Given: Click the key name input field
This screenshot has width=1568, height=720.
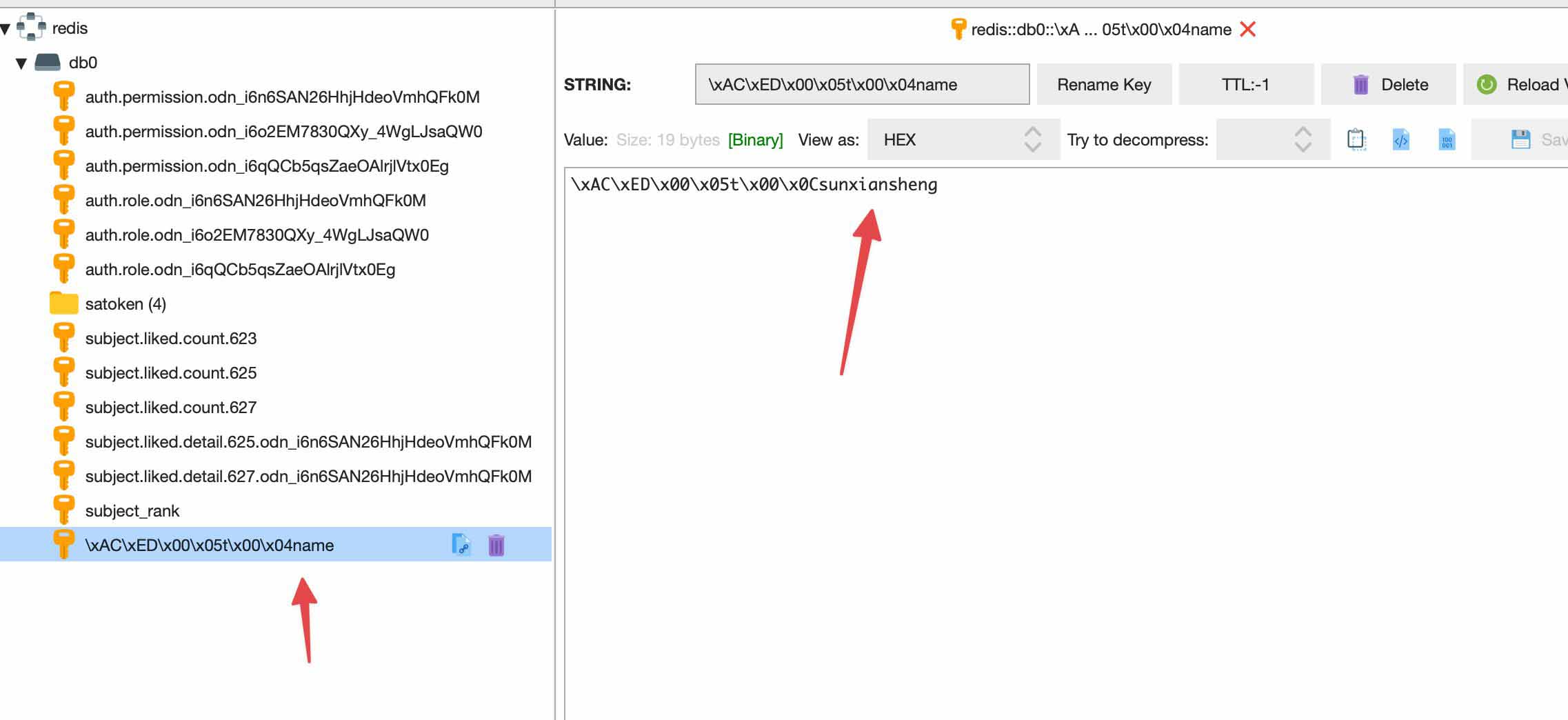Looking at the screenshot, I should click(x=861, y=85).
